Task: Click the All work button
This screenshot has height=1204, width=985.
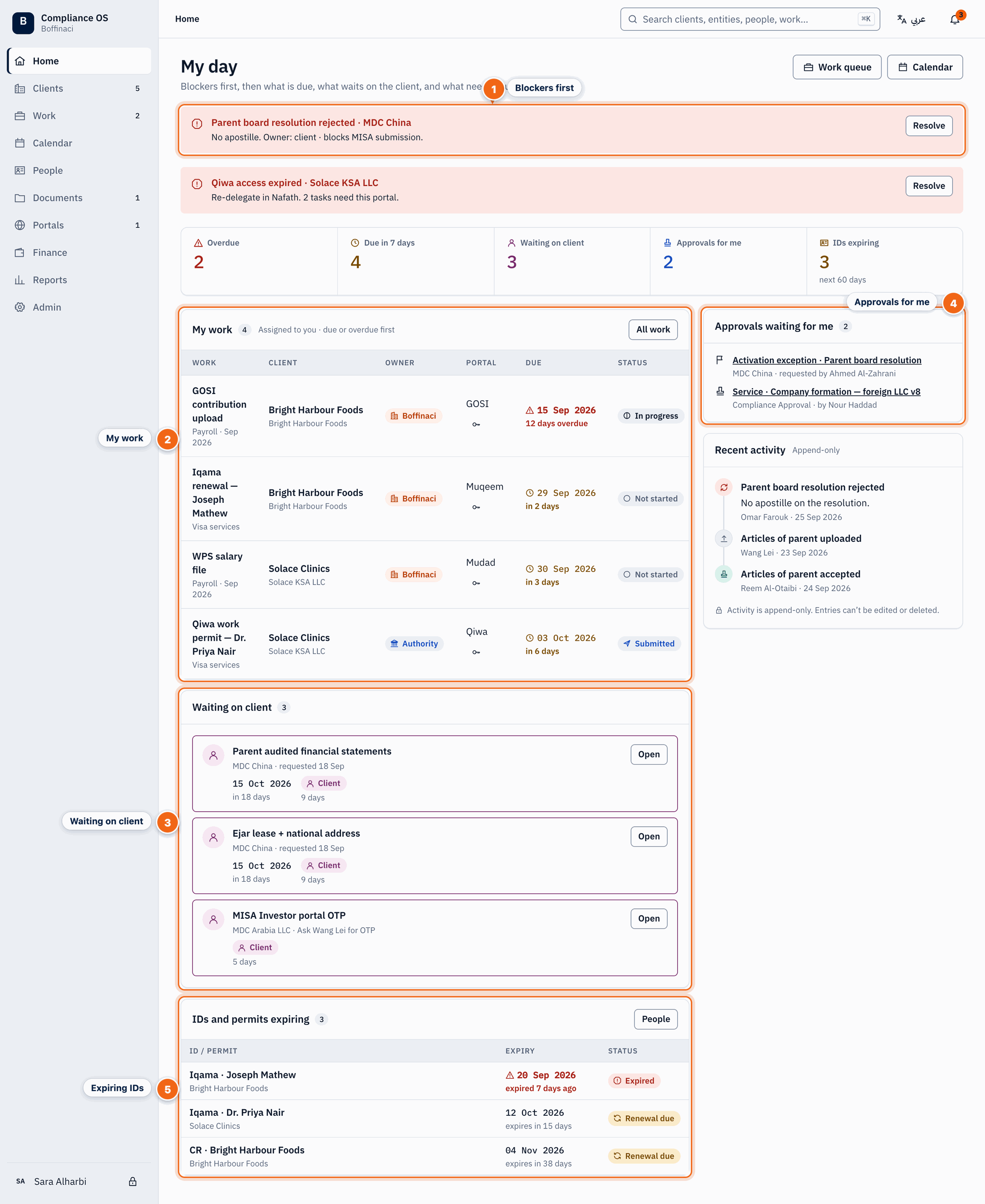Action: point(653,330)
